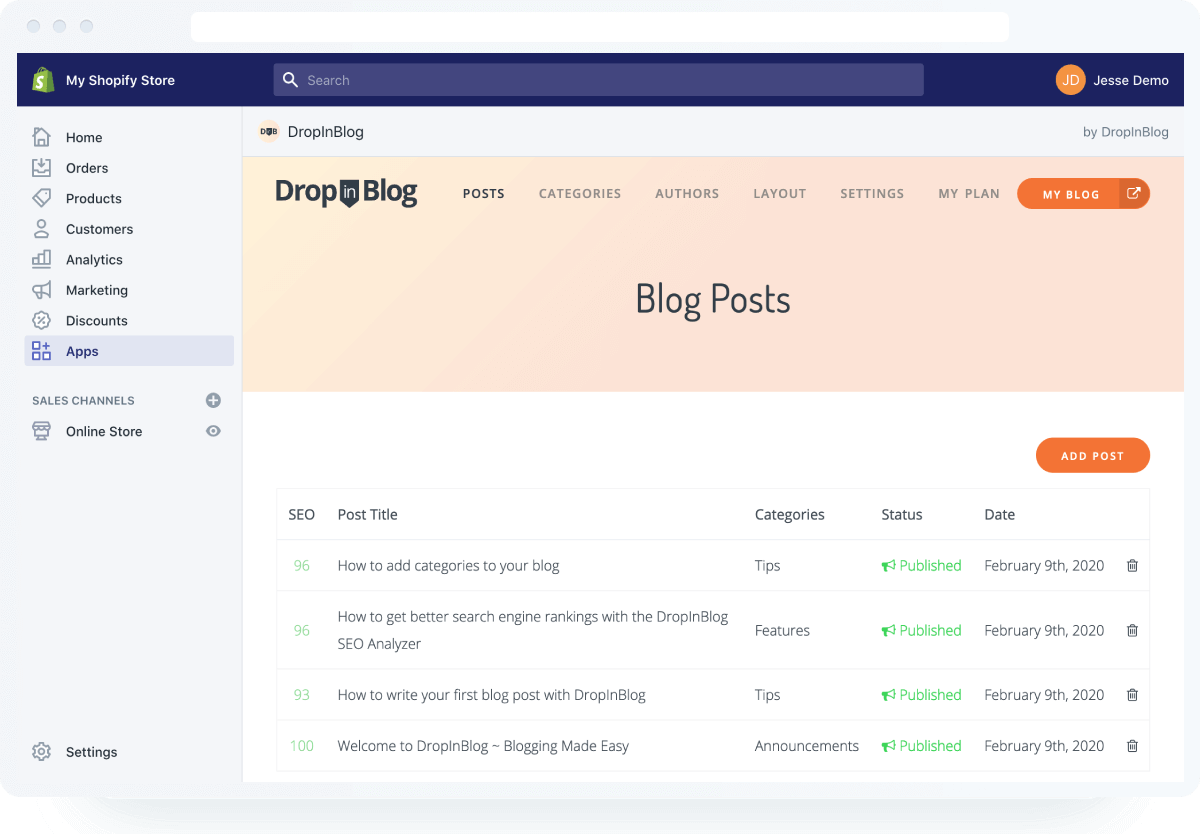This screenshot has width=1200, height=834.
Task: Open Orders from the sidebar icon
Action: click(x=41, y=168)
